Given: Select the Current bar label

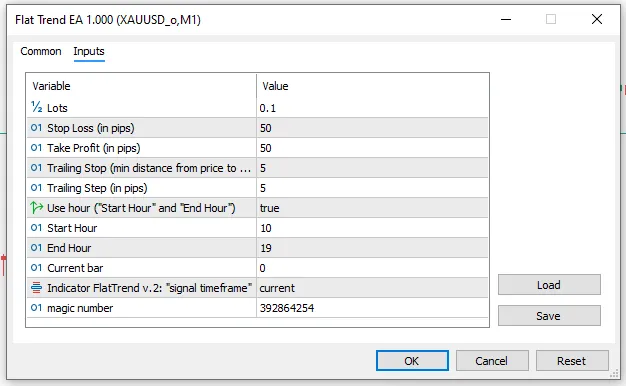Looking at the screenshot, I should pos(75,267).
